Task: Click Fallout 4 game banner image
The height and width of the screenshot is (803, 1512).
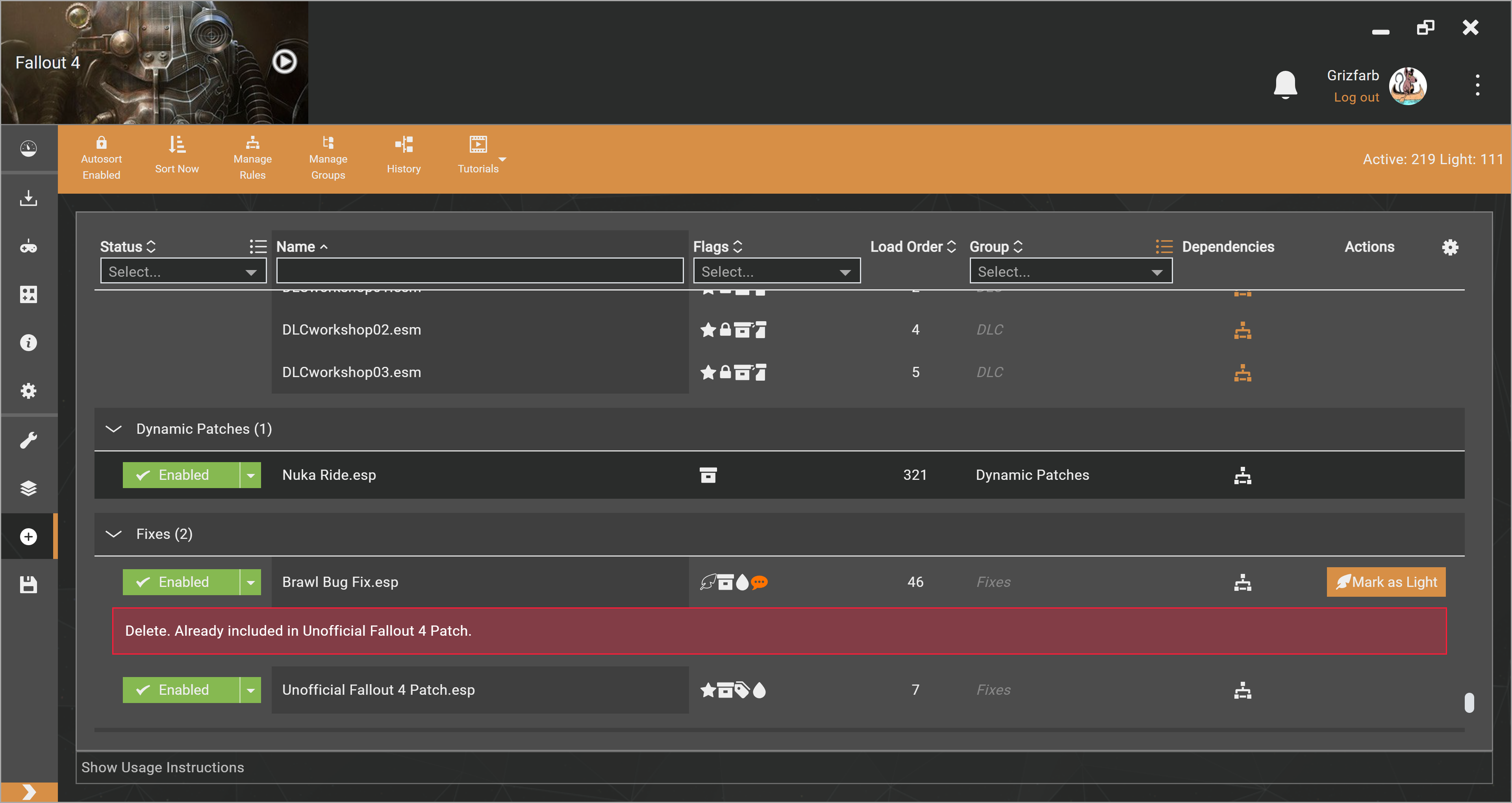Action: tap(154, 62)
